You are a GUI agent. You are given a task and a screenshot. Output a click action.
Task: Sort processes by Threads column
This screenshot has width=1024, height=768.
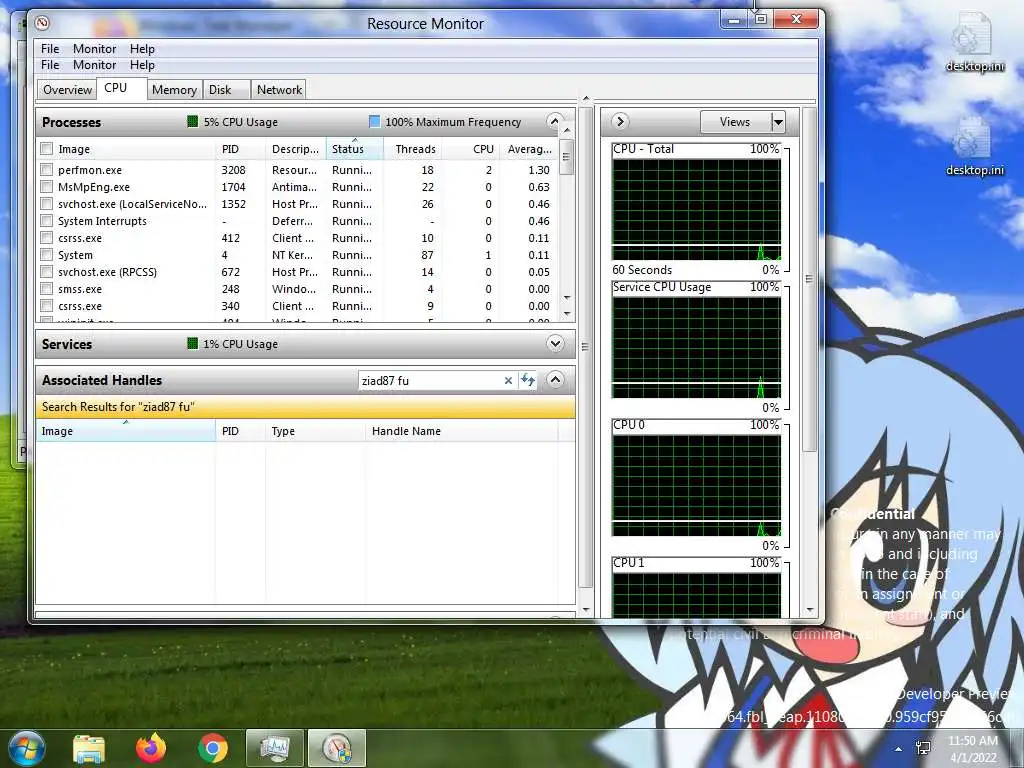point(413,149)
